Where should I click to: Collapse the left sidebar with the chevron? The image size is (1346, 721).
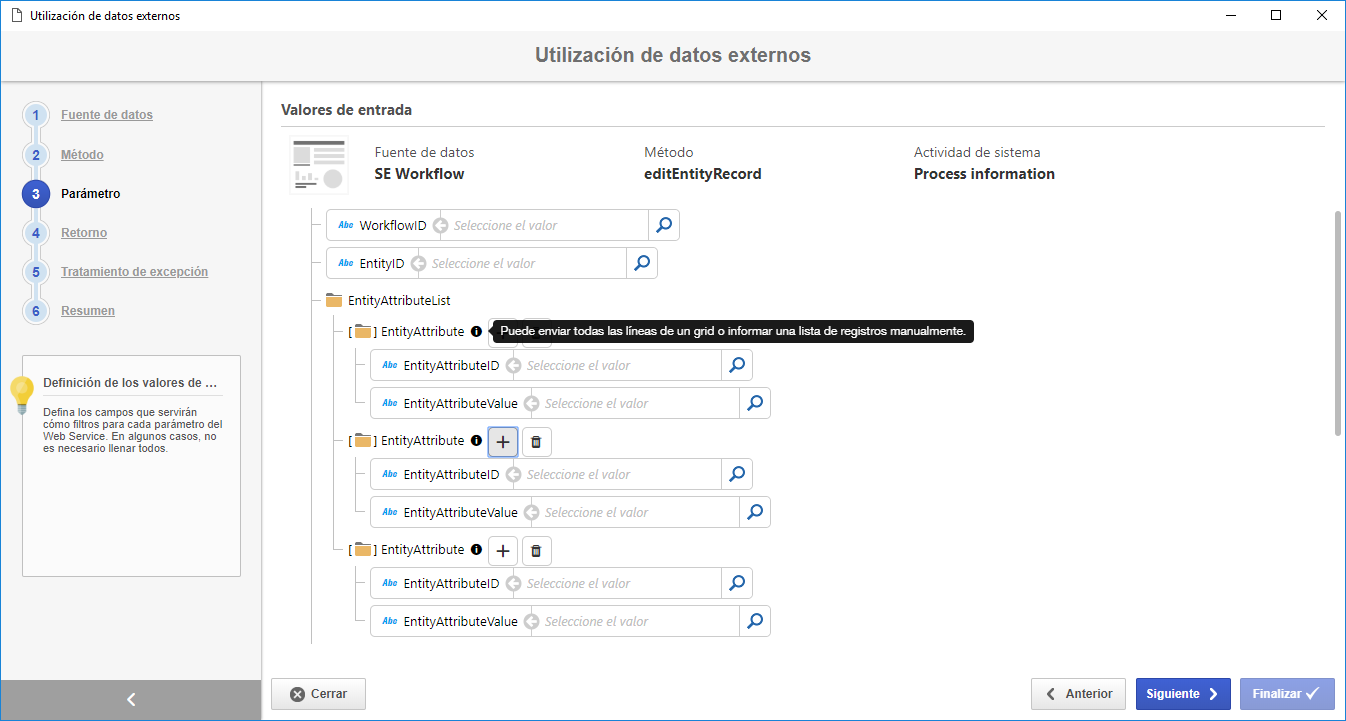(131, 700)
